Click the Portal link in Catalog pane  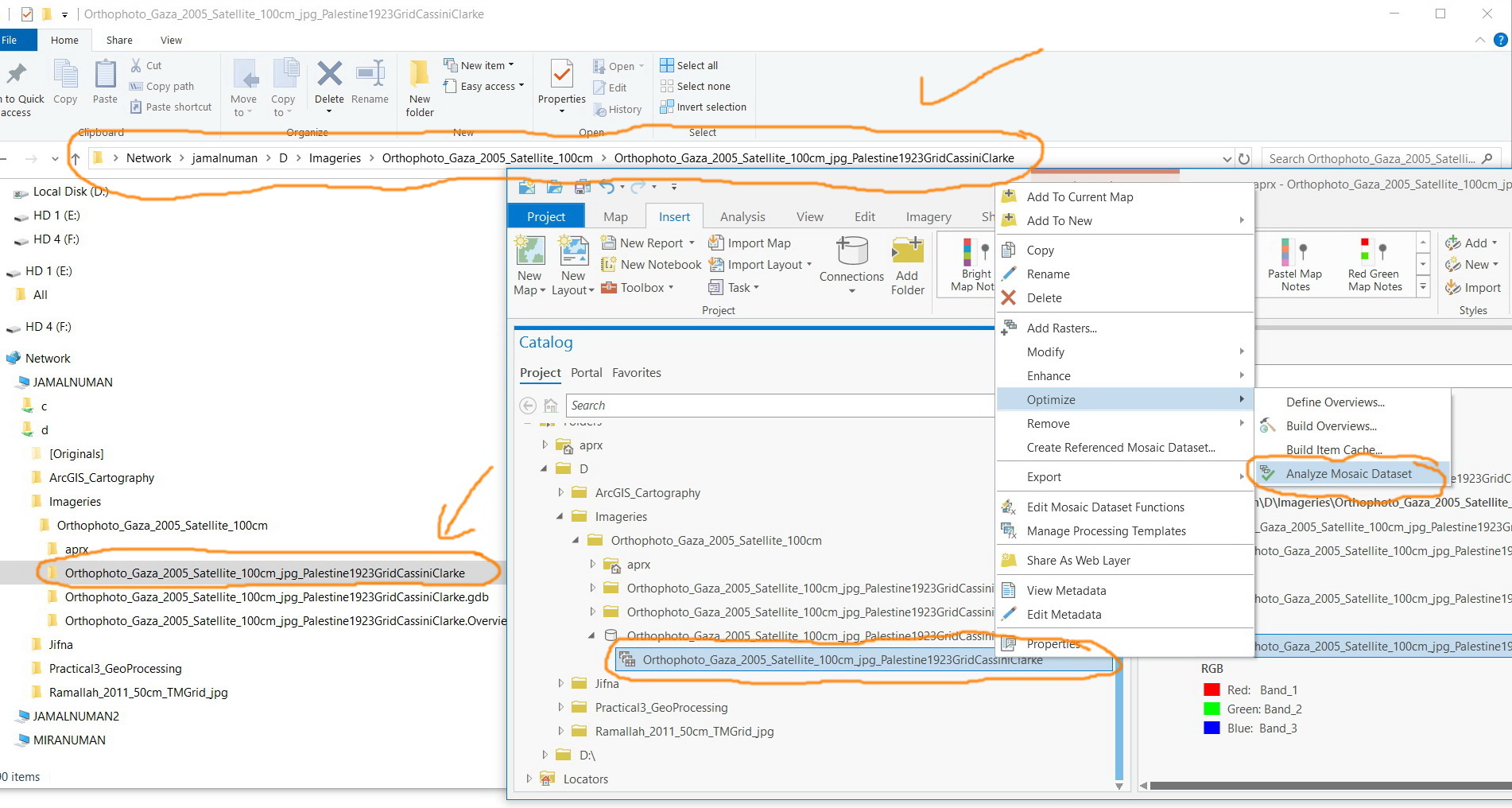(x=587, y=372)
